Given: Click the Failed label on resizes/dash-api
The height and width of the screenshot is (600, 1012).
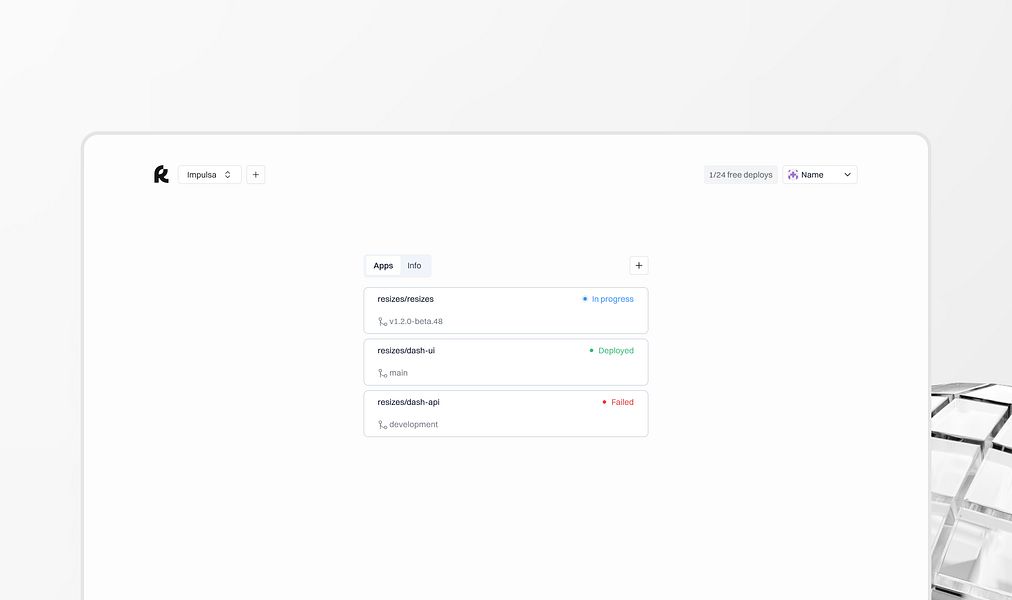Looking at the screenshot, I should click(622, 402).
